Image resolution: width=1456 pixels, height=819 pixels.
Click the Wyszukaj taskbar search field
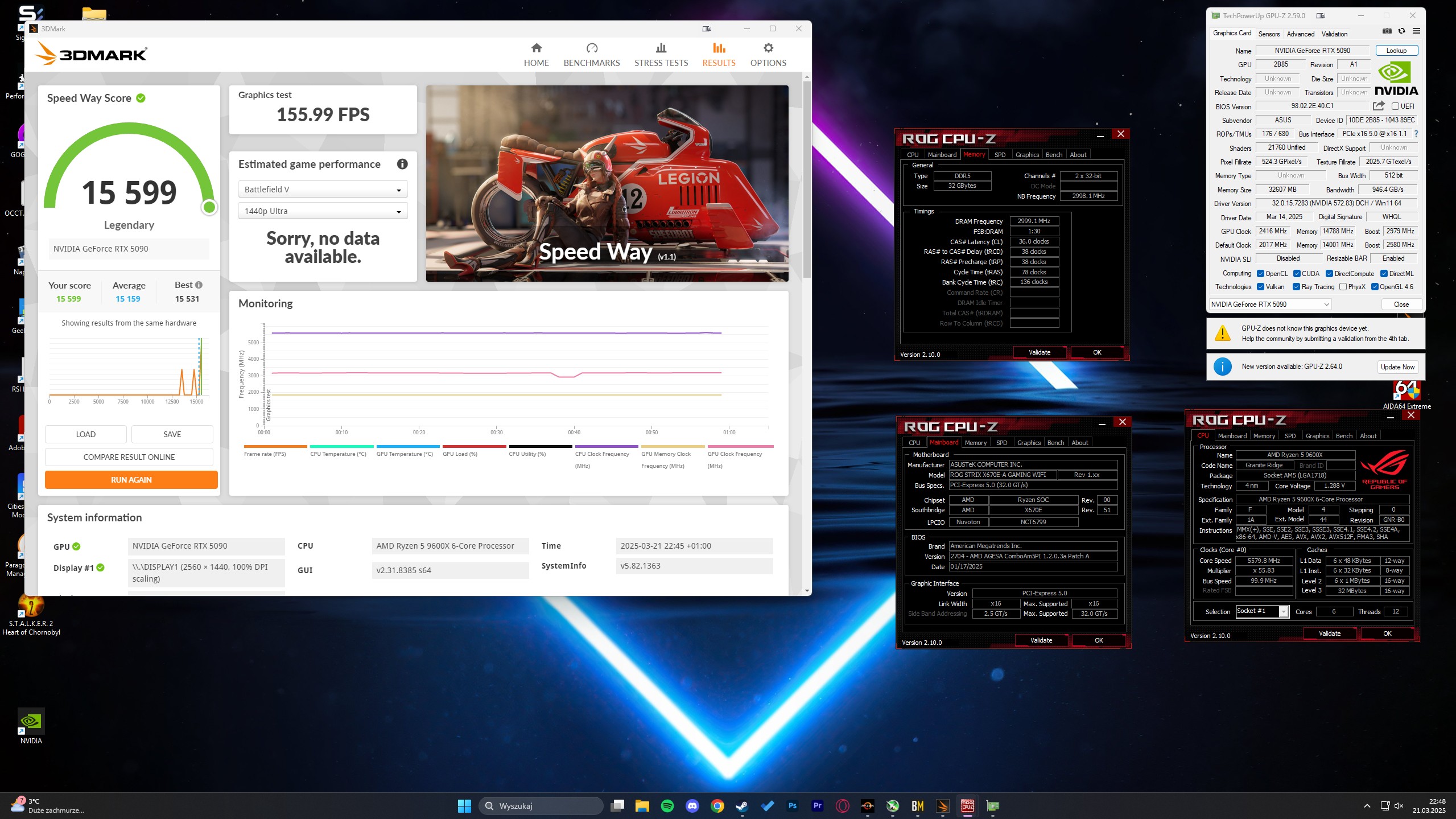point(541,806)
